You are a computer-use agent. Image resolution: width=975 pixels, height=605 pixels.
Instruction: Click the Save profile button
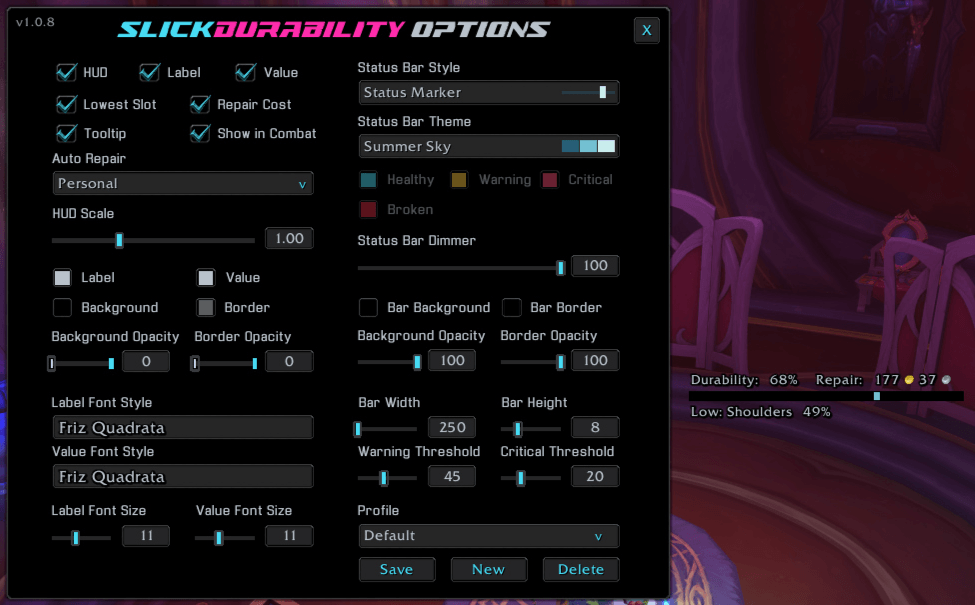[x=397, y=569]
